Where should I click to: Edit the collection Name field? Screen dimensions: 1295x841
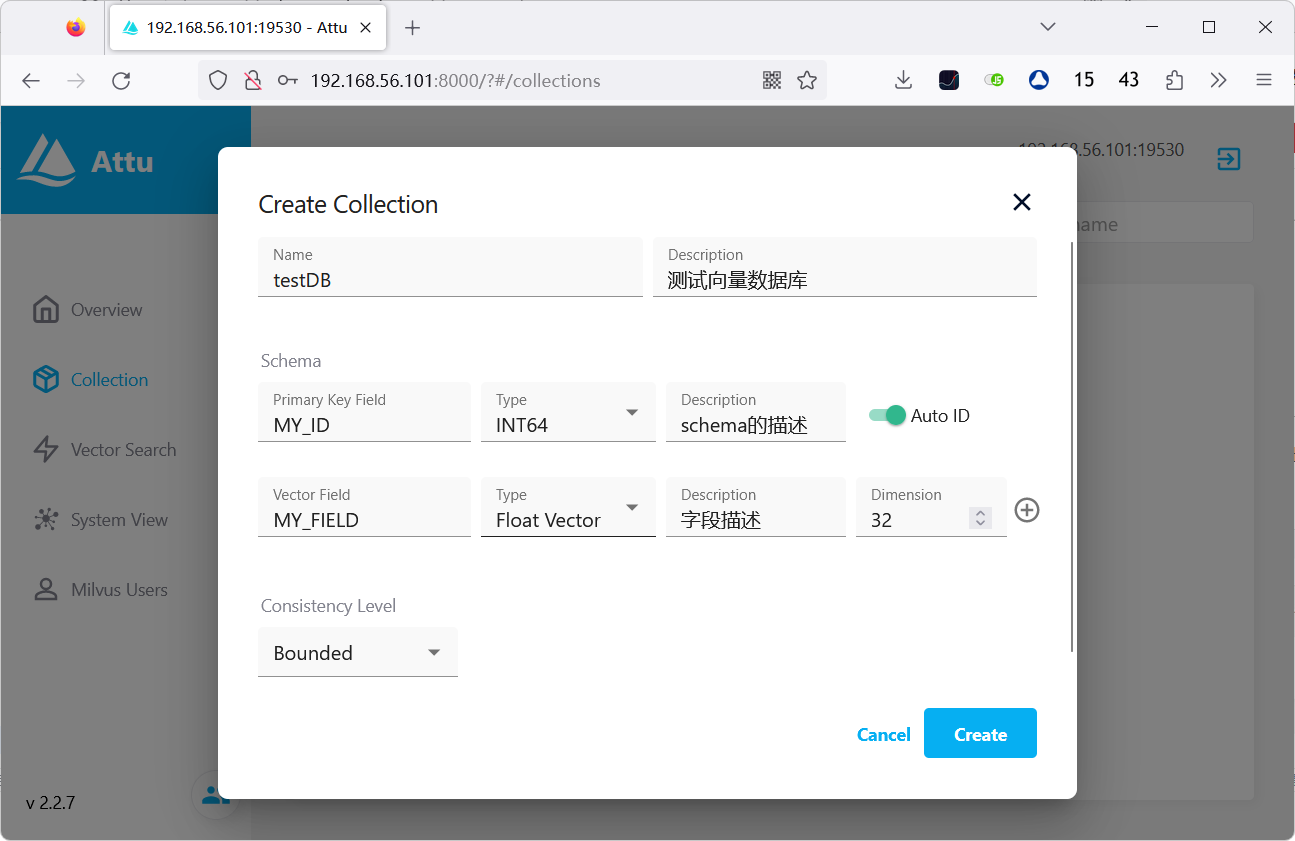[450, 267]
